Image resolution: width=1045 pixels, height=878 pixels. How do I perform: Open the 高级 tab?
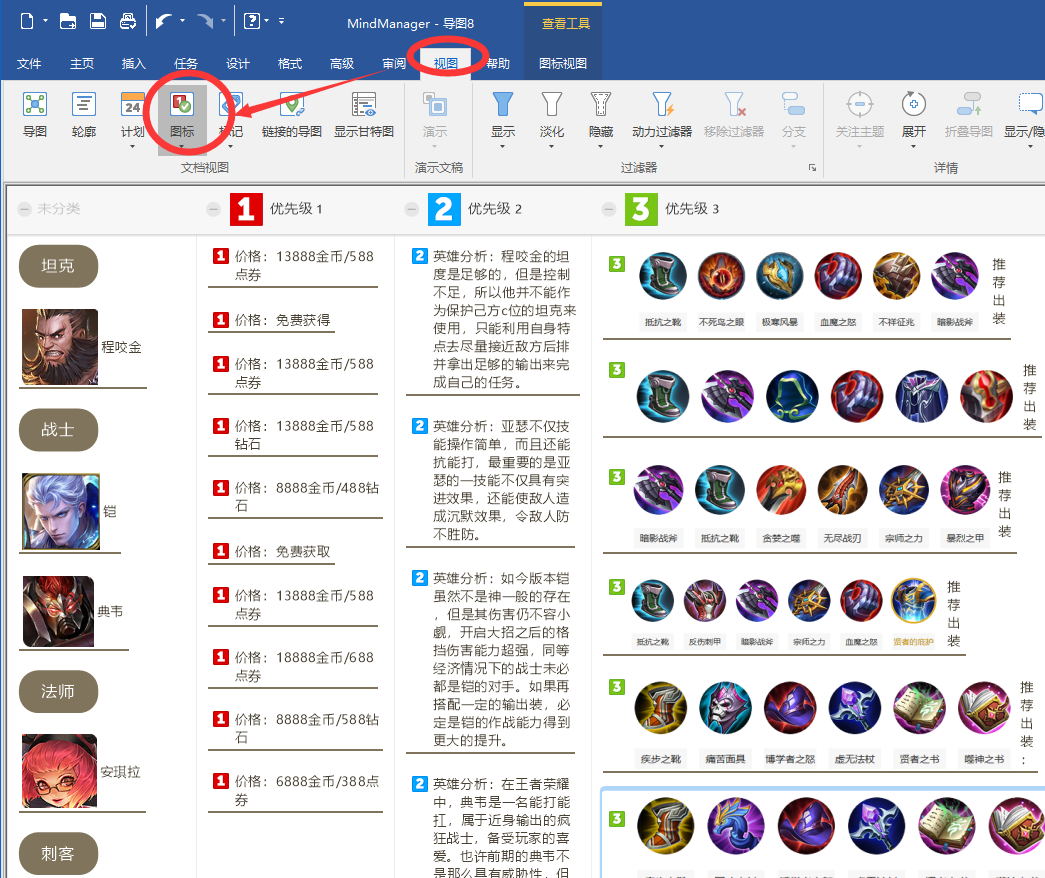[x=342, y=63]
